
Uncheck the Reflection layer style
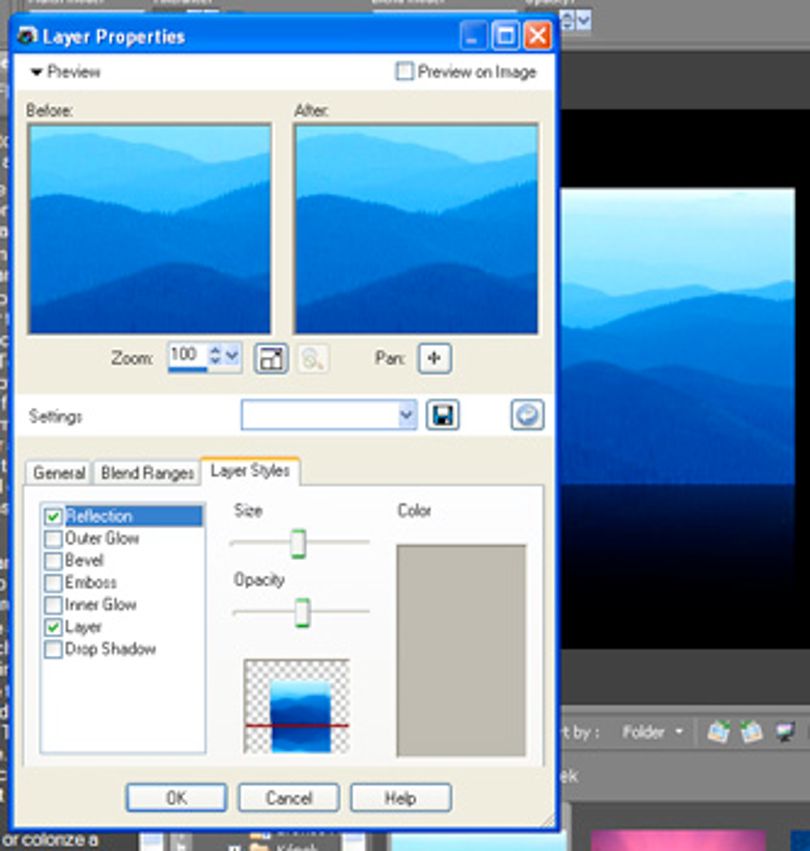coord(53,517)
